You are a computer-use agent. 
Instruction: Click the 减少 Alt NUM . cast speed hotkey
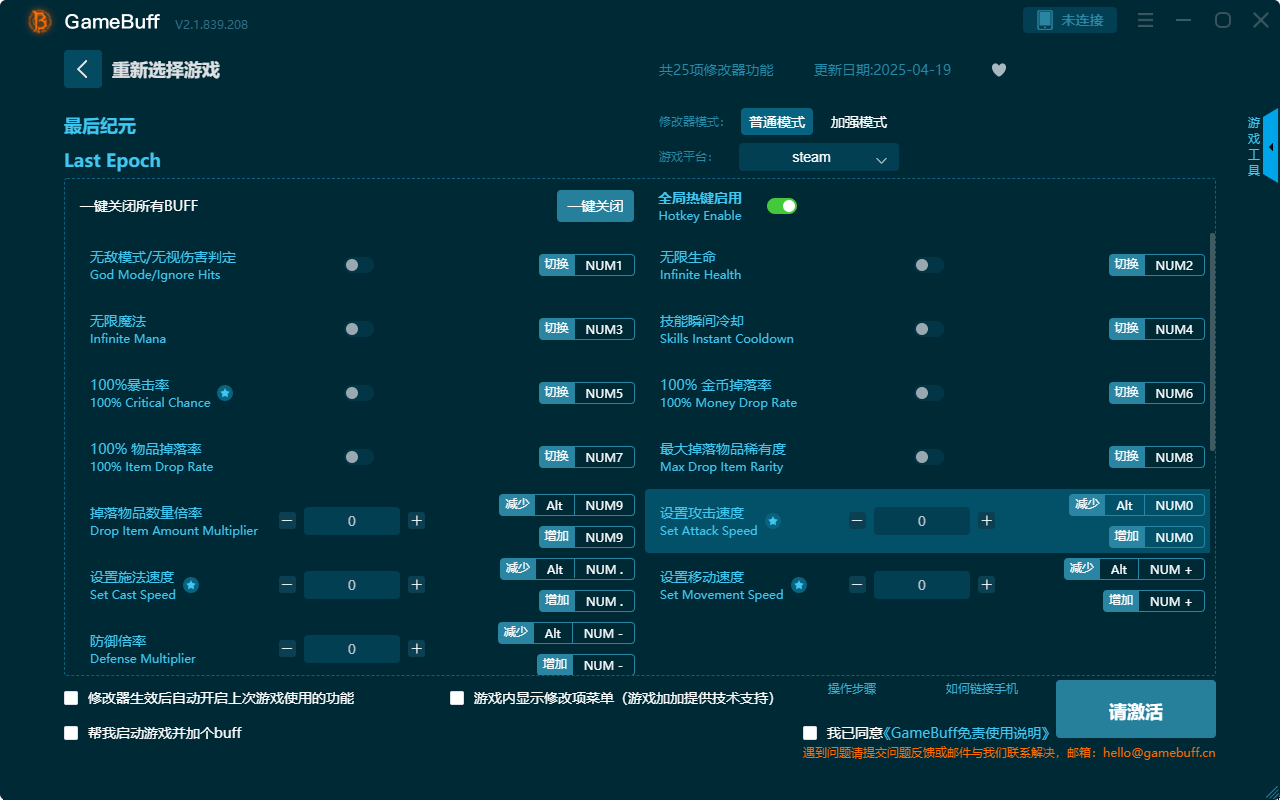click(x=567, y=569)
